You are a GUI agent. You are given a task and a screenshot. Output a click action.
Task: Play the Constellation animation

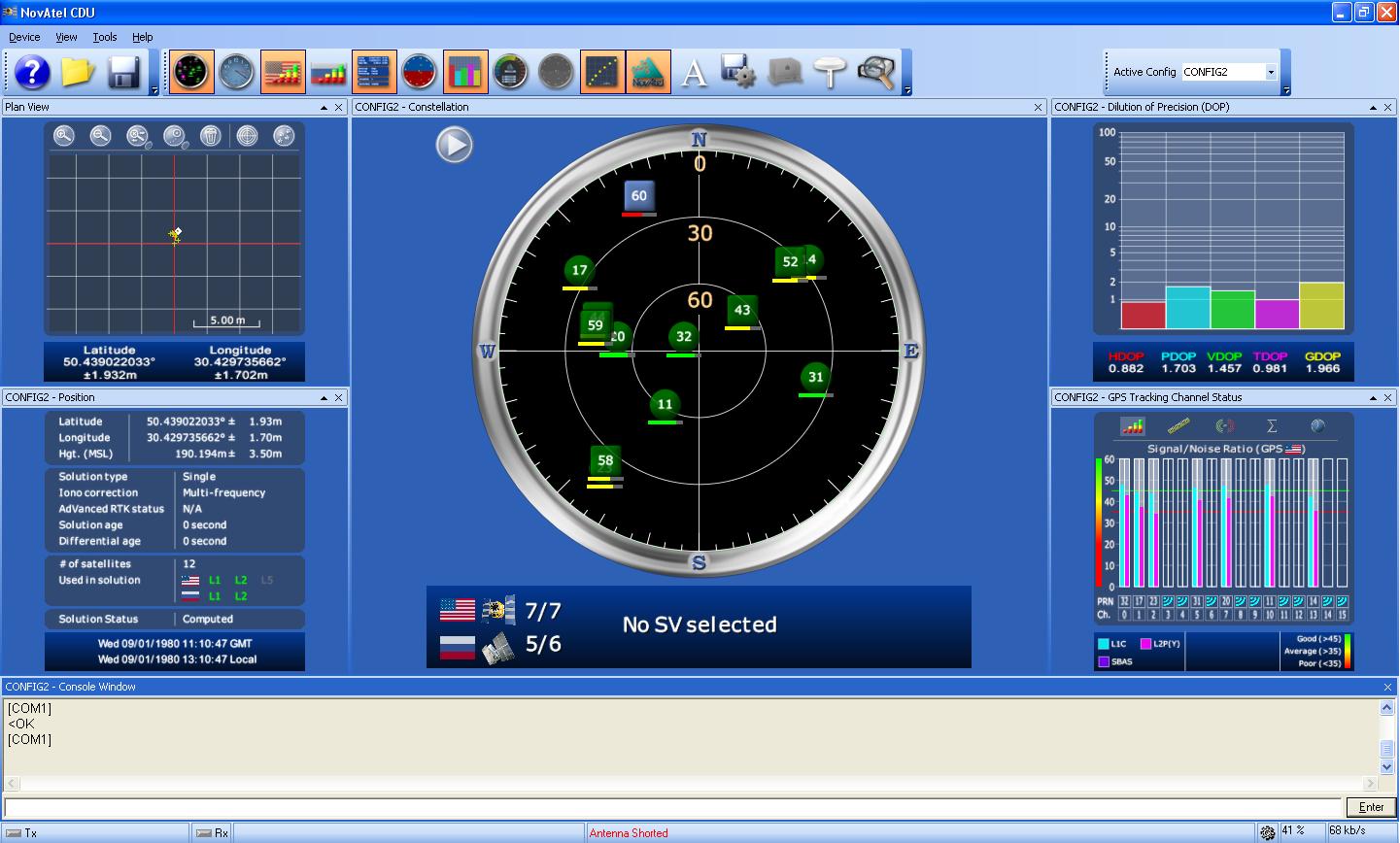tap(454, 145)
